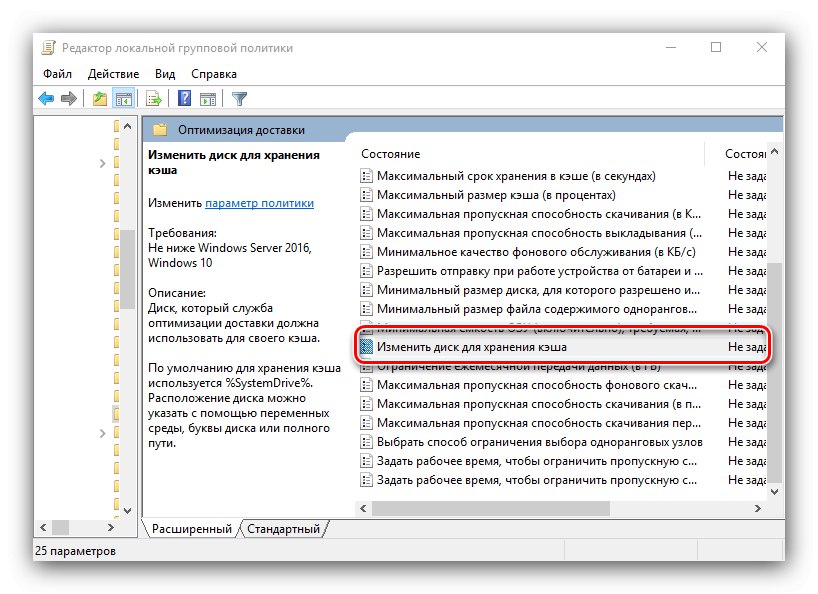Click tree pane horizontal scroll right arrow
This screenshot has height=594, width=818.
coord(111,528)
